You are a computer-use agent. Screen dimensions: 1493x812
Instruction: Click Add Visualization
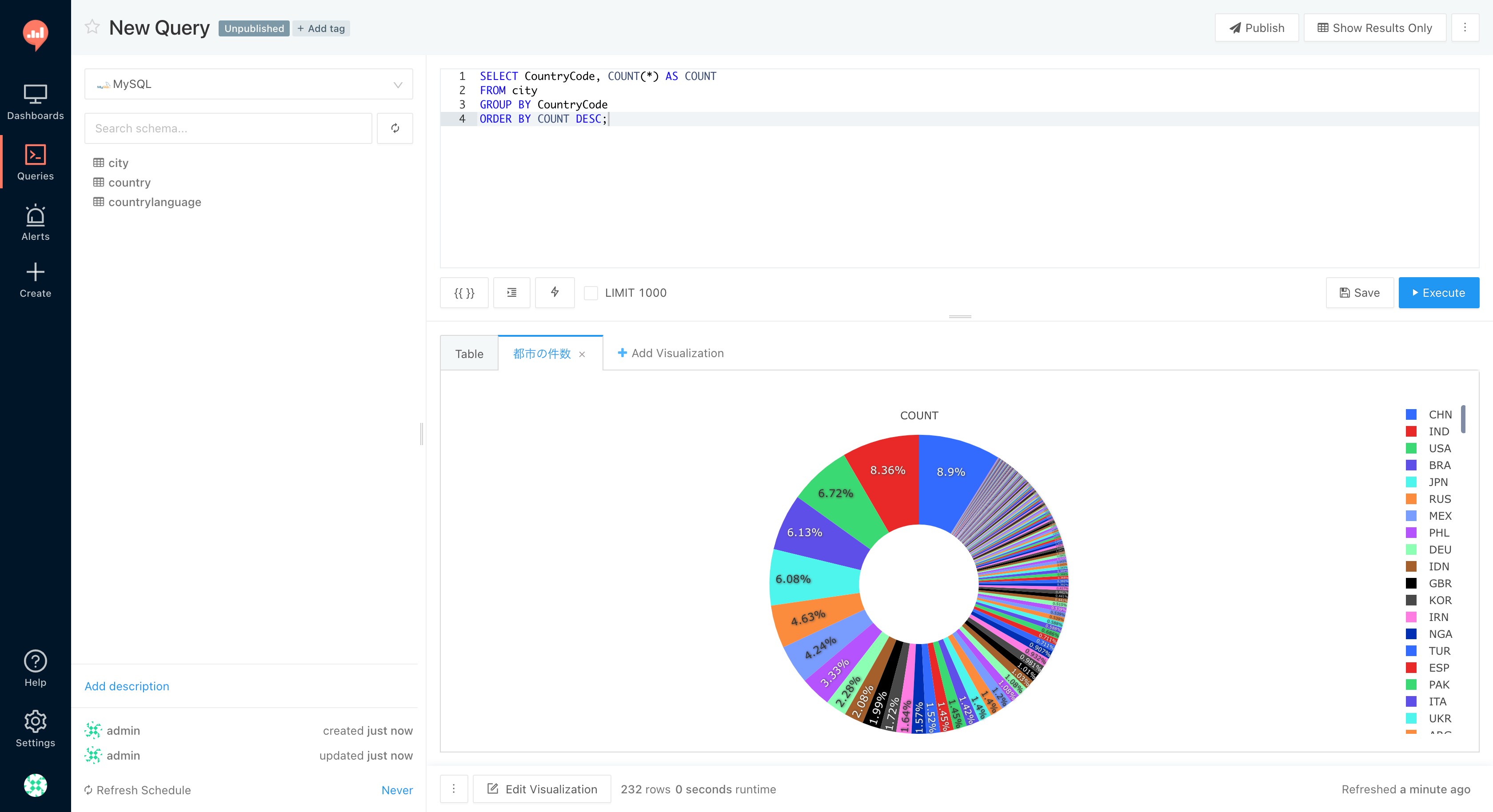click(671, 353)
